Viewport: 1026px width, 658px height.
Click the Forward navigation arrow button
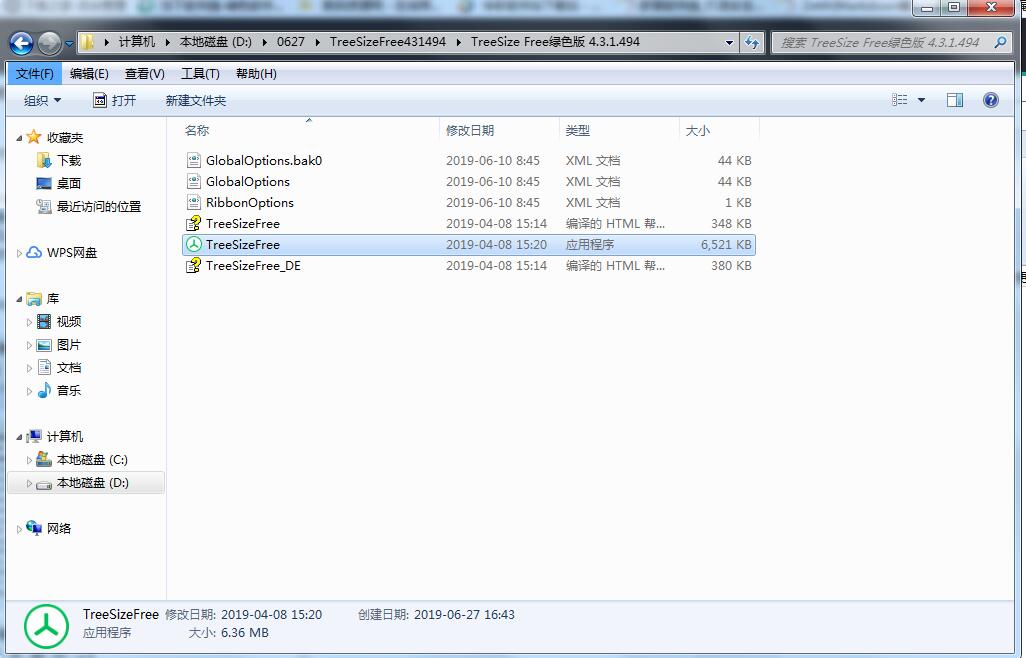[x=49, y=43]
